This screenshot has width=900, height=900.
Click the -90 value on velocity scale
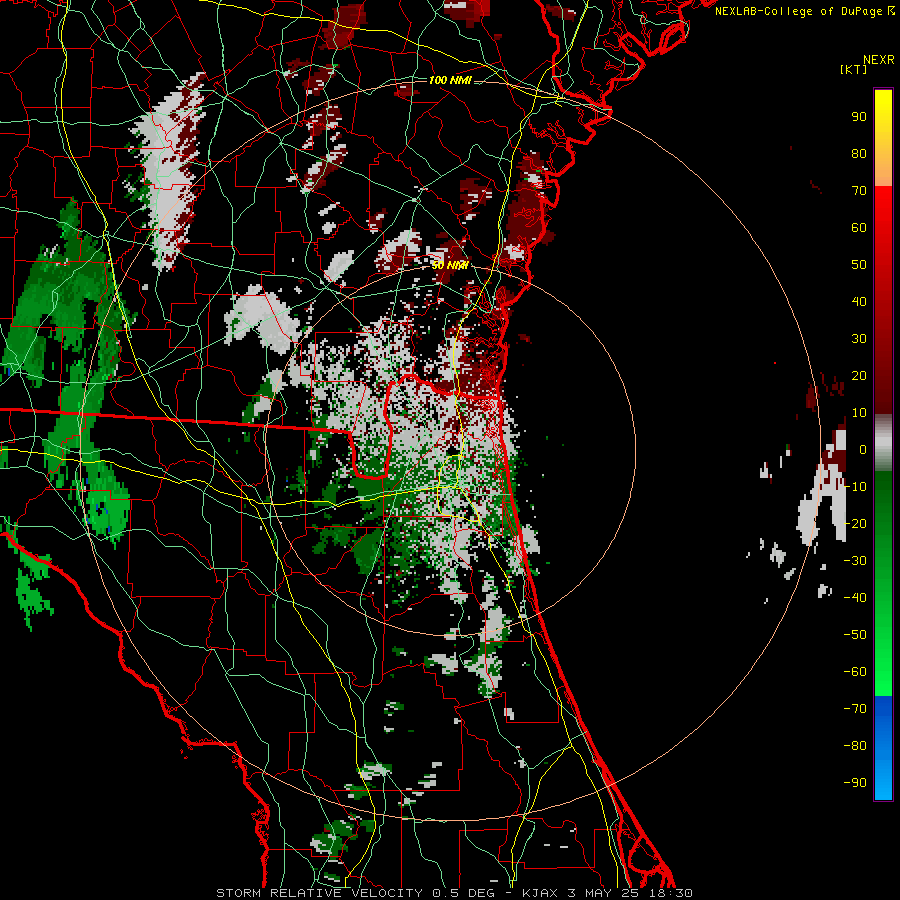(x=855, y=783)
